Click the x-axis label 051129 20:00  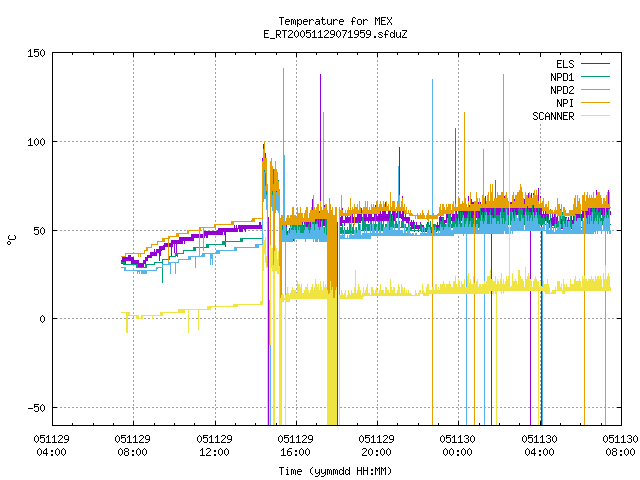tap(376, 446)
